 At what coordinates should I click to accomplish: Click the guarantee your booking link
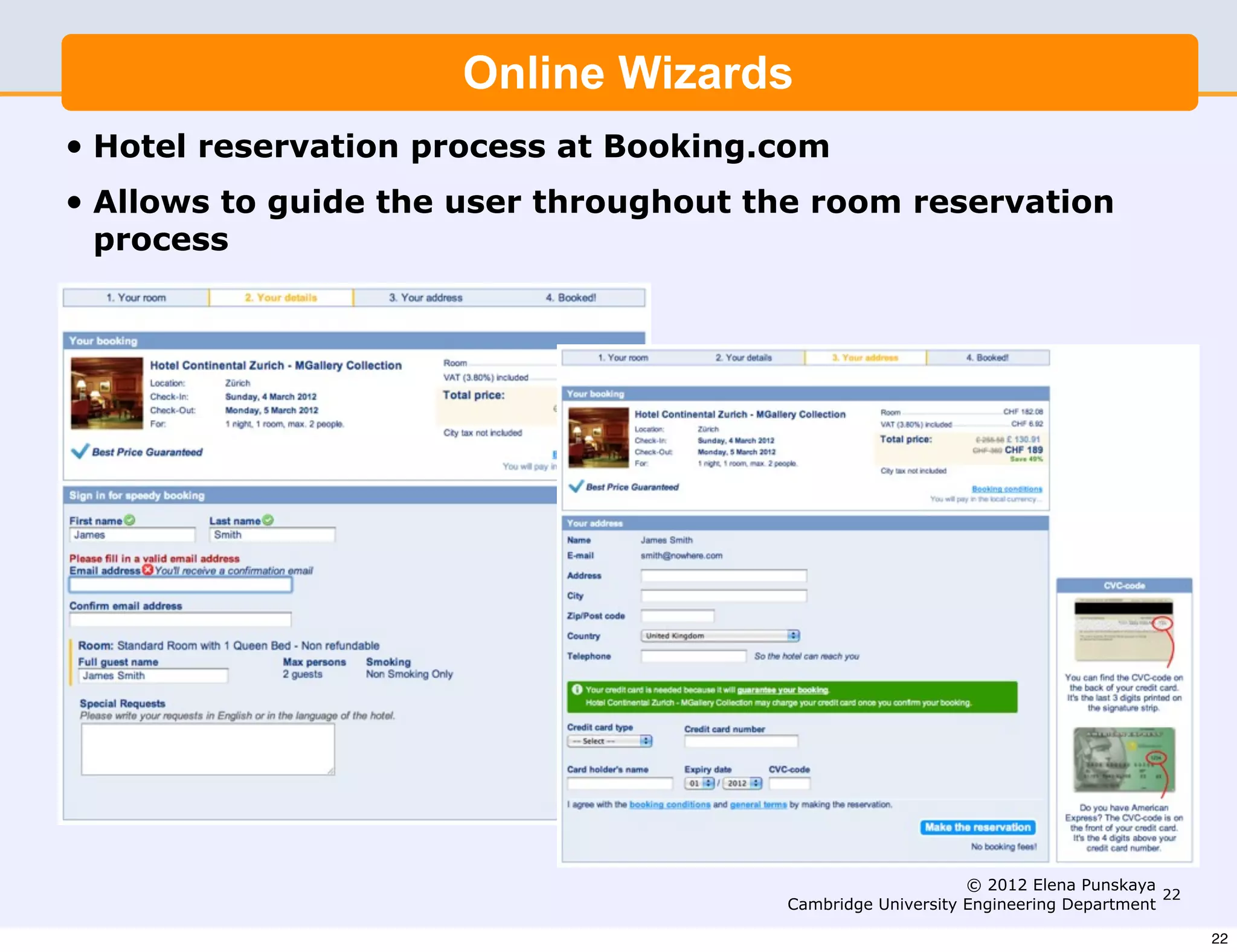pyautogui.click(x=783, y=690)
